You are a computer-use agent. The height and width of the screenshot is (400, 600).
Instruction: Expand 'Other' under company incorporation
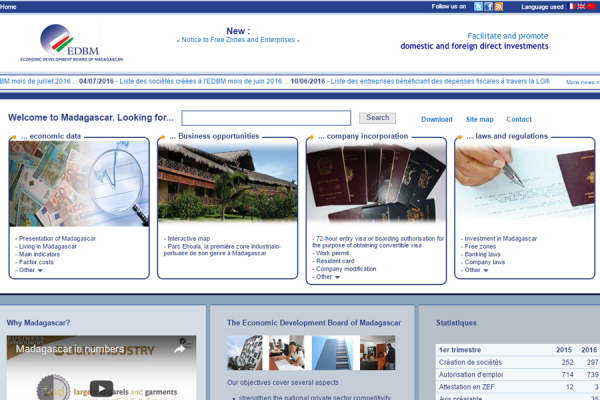pos(327,277)
